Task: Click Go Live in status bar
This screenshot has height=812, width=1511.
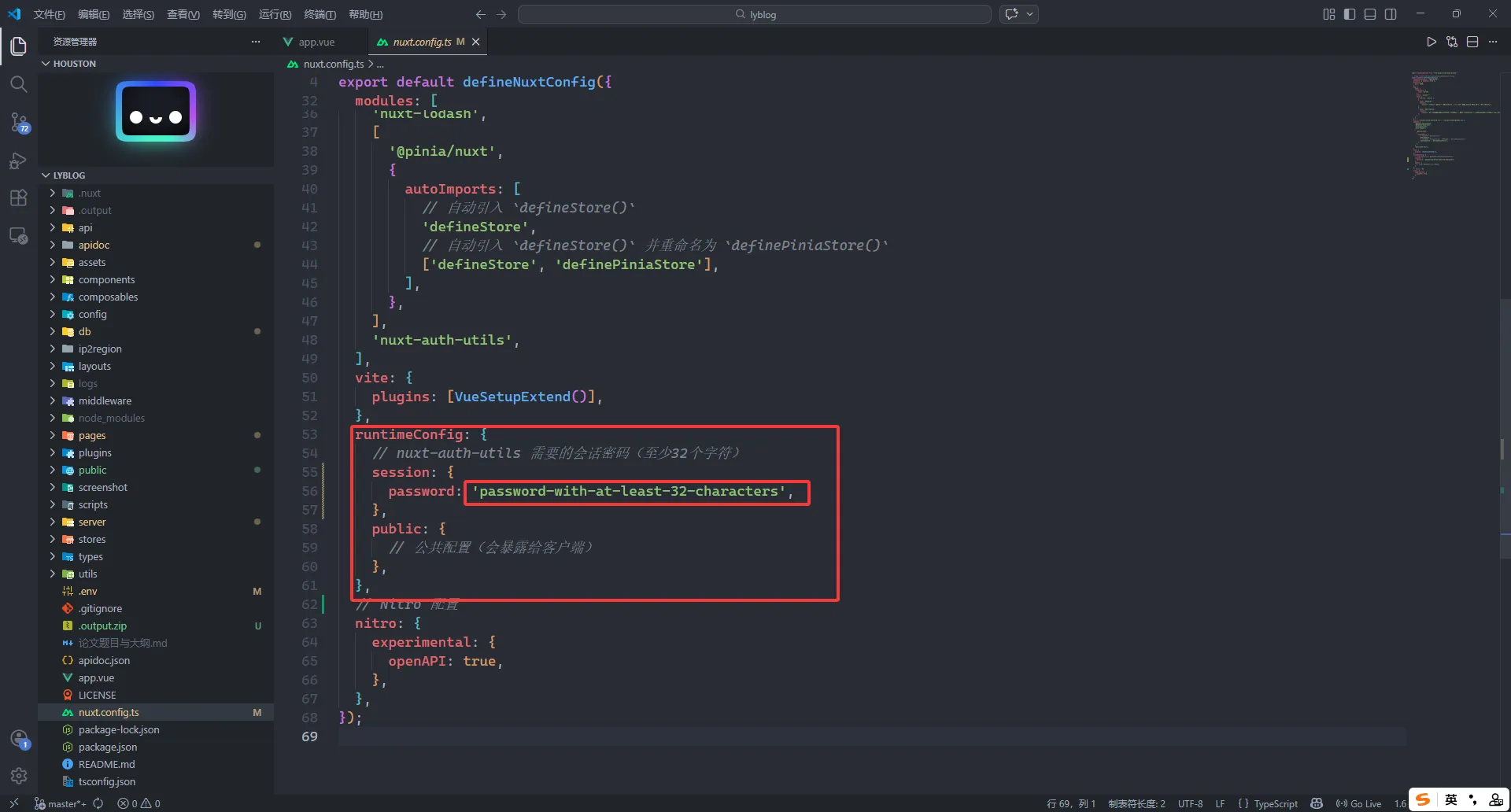Action: coord(1359,803)
